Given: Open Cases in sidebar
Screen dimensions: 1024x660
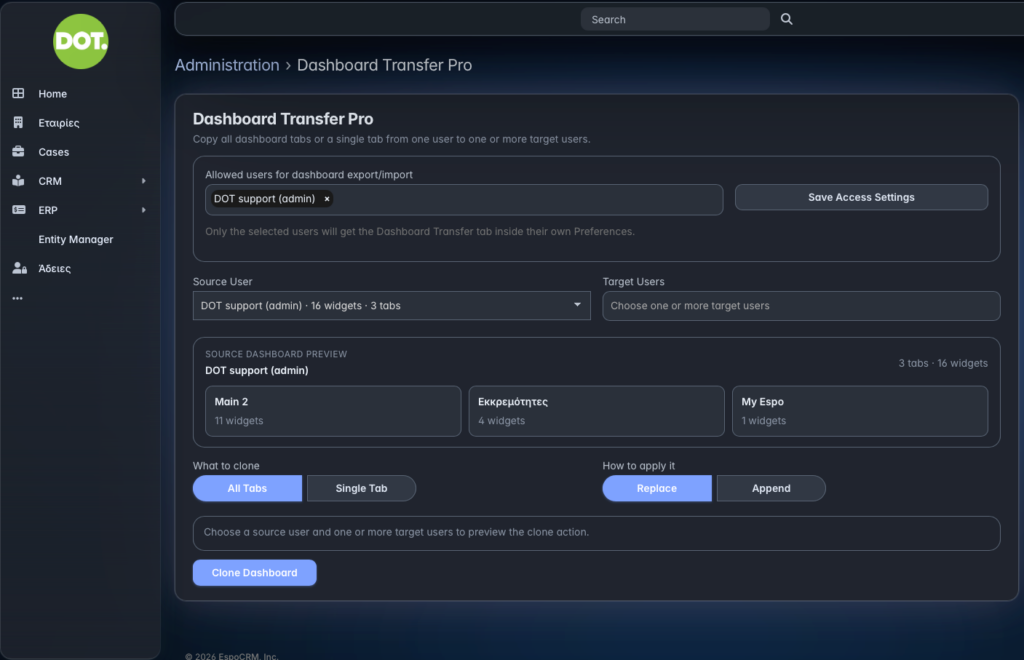Looking at the screenshot, I should [x=54, y=151].
